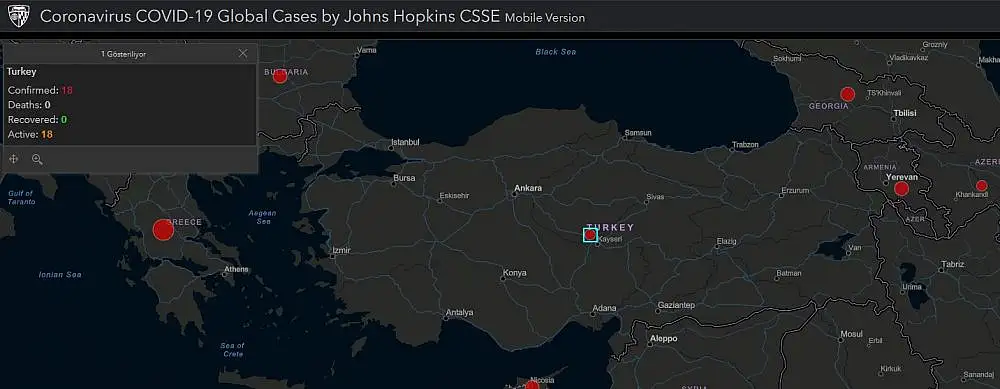Click the red marker near Yerevan

click(901, 189)
